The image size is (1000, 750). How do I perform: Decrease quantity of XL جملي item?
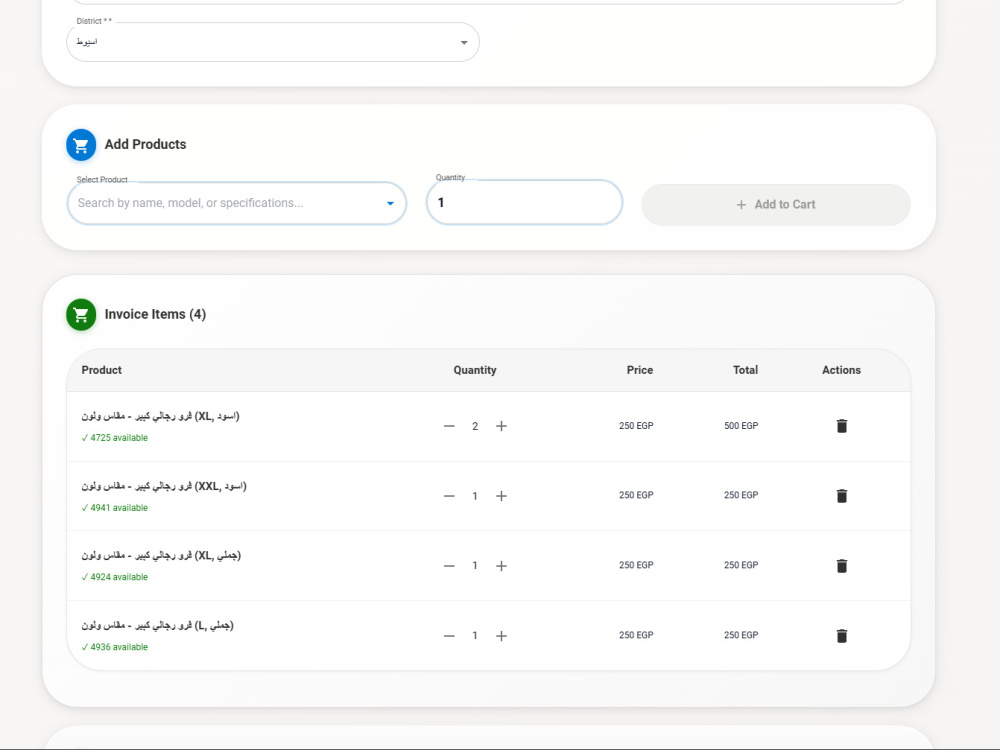point(449,566)
